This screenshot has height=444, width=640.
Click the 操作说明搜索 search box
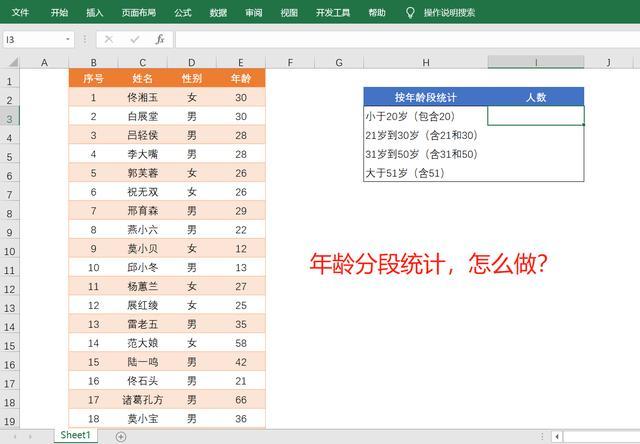[x=449, y=13]
